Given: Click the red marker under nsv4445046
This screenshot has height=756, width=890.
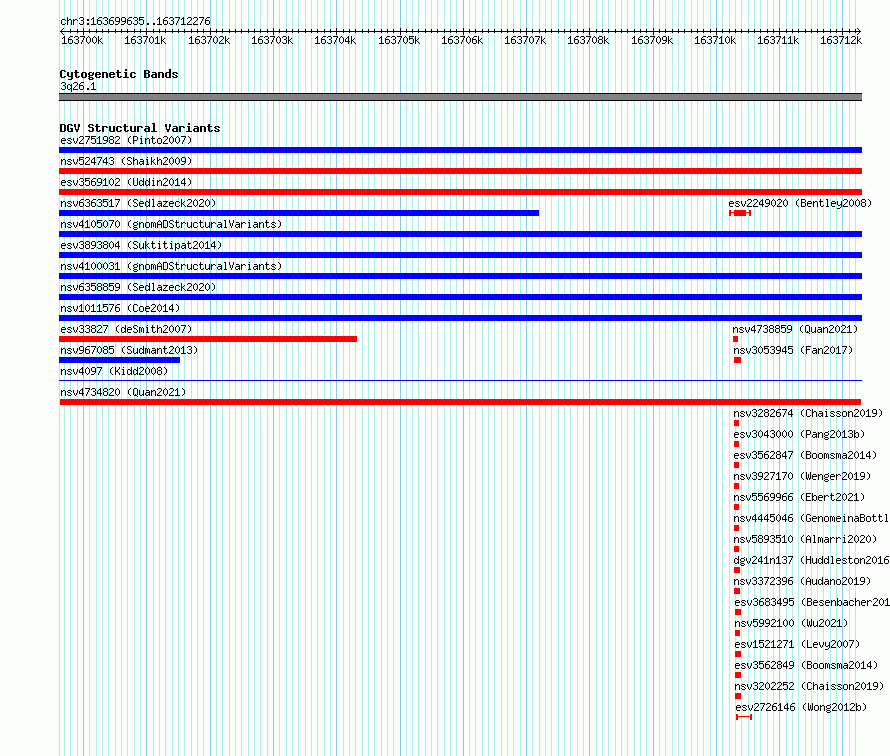Looking at the screenshot, I should coord(736,528).
